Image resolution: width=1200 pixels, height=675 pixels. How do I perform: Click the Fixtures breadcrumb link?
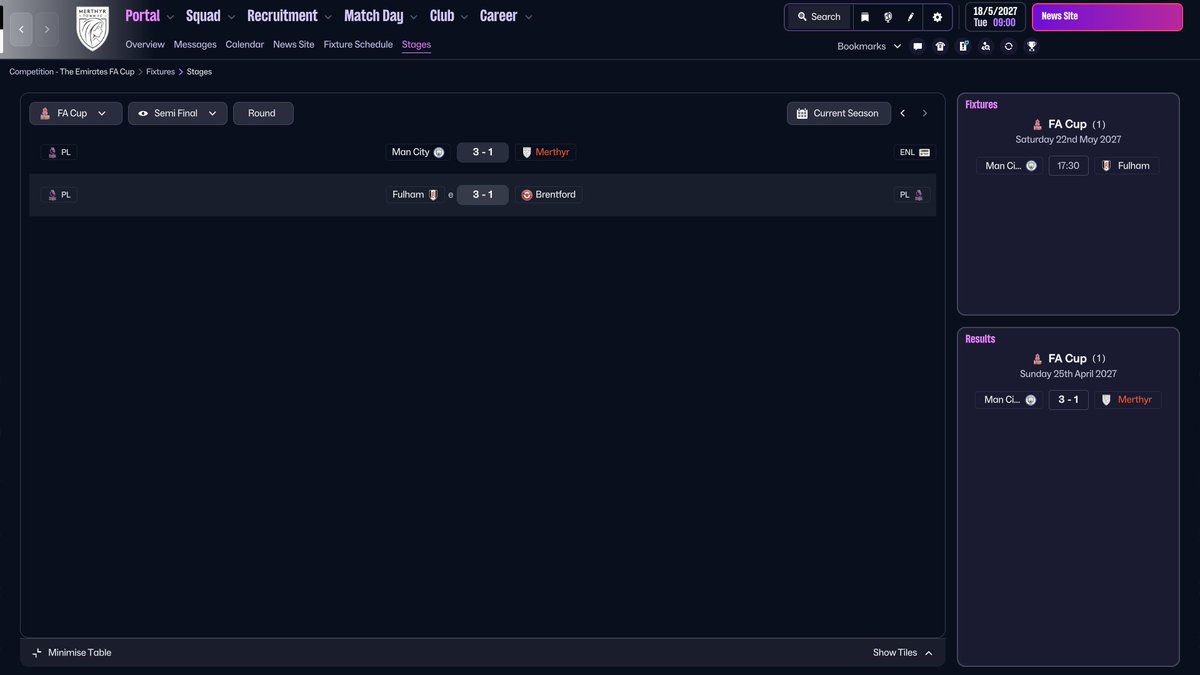pyautogui.click(x=160, y=72)
